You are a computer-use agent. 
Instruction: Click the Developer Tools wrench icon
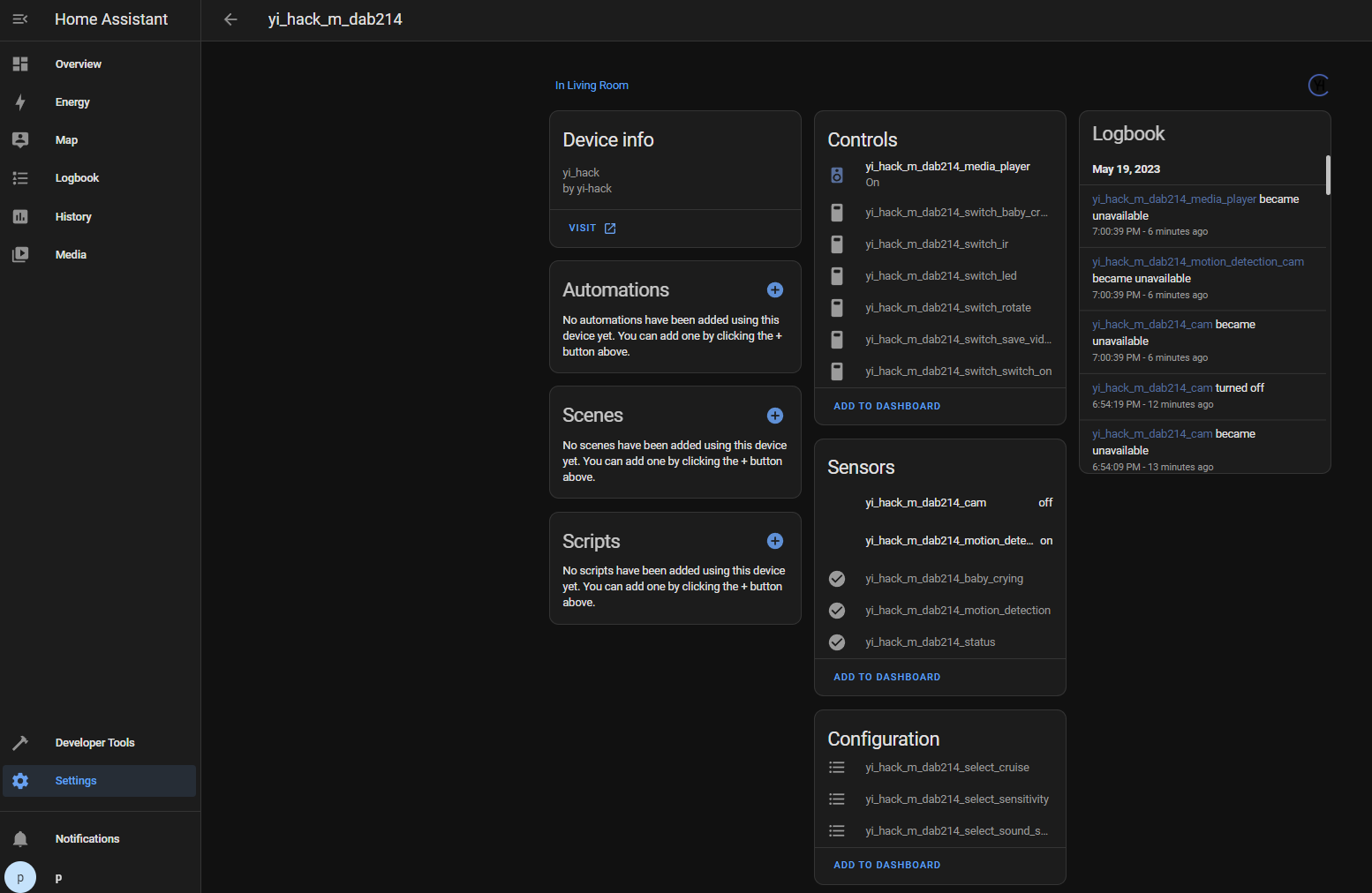pyautogui.click(x=19, y=742)
